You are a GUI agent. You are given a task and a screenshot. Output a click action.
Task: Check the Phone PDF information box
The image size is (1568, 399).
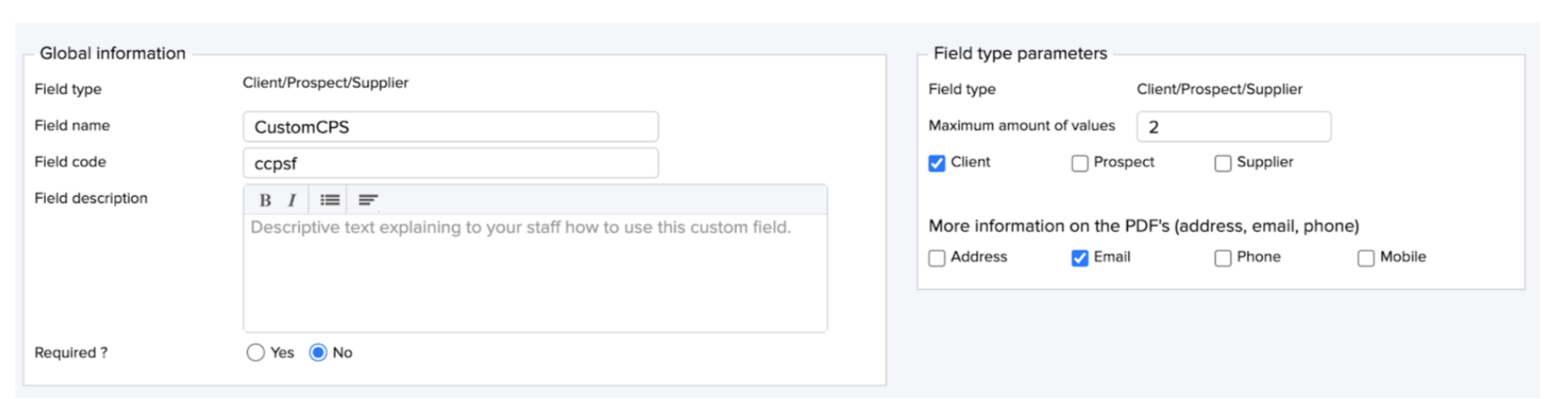[x=1222, y=258]
